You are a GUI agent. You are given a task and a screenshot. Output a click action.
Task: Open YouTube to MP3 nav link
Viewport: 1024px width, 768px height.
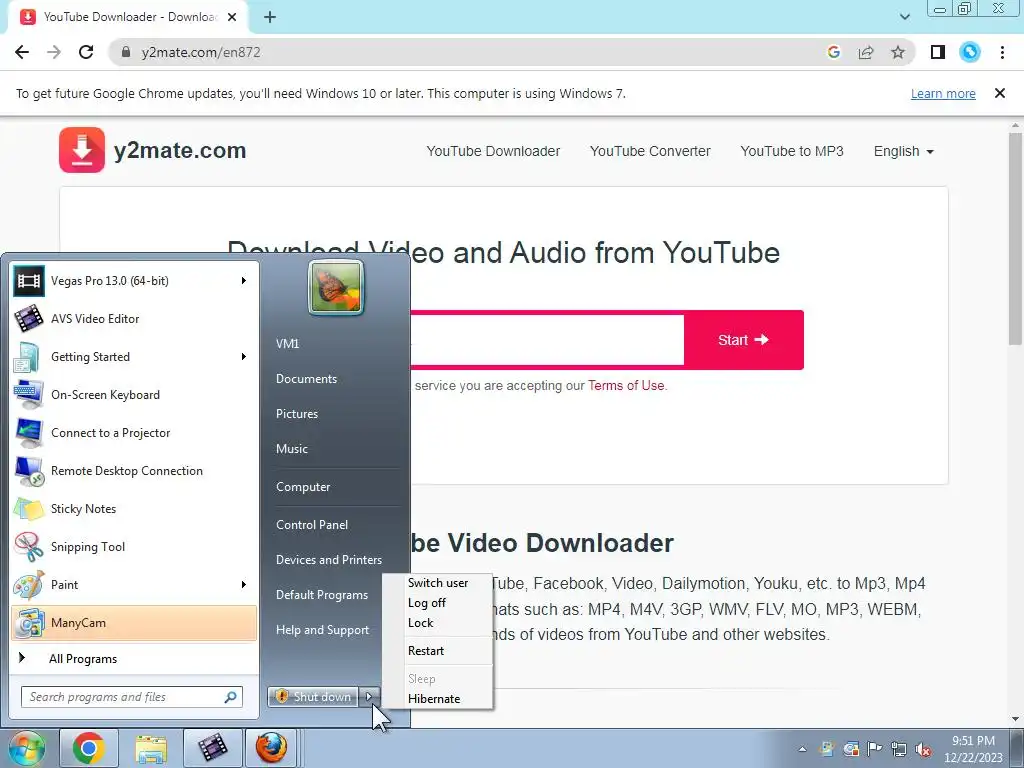pyautogui.click(x=792, y=152)
